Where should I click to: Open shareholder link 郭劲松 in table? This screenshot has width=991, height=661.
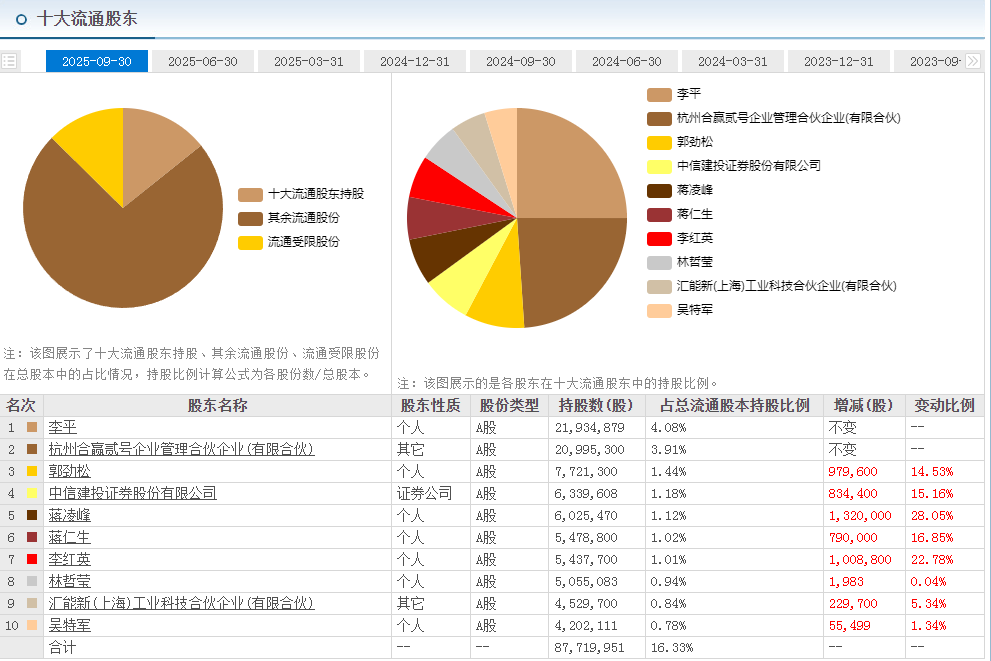70,471
